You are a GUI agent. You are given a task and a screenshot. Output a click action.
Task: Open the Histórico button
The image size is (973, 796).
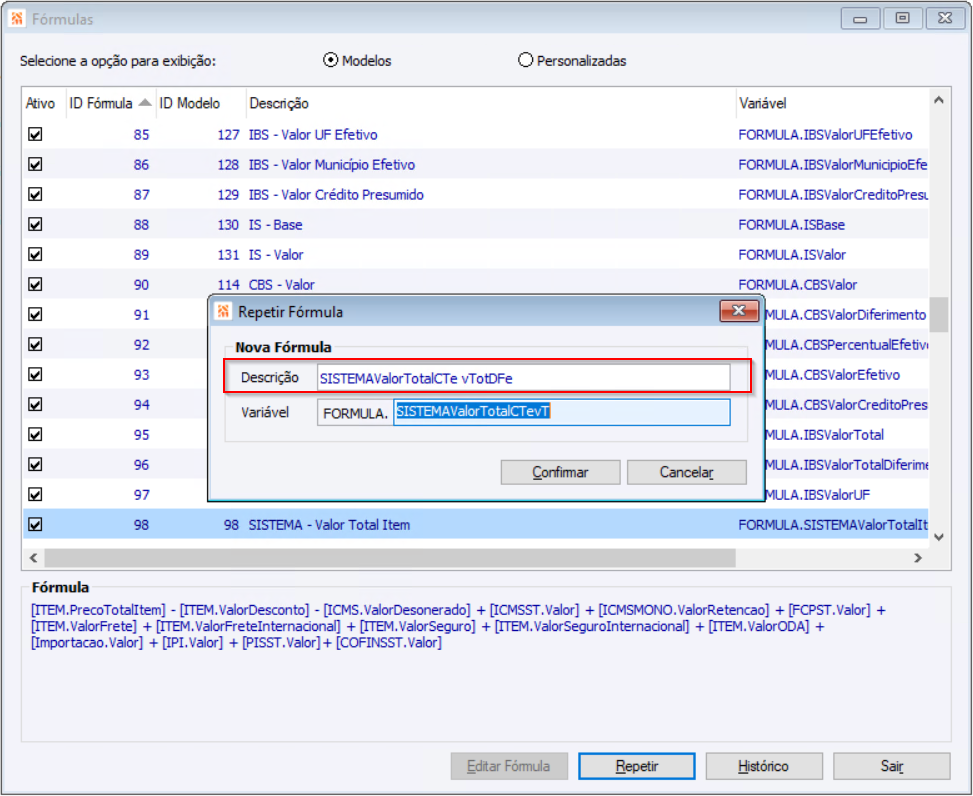[x=764, y=766]
